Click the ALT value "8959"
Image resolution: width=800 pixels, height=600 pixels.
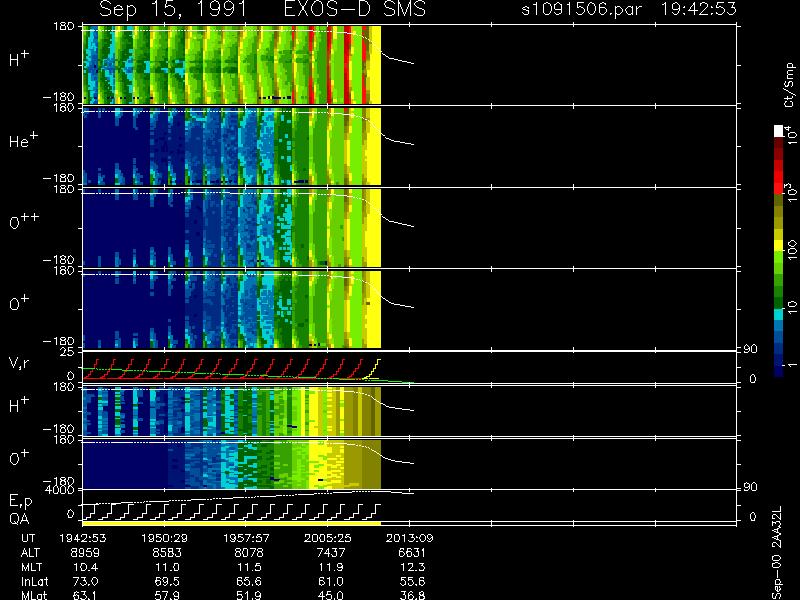pos(85,553)
